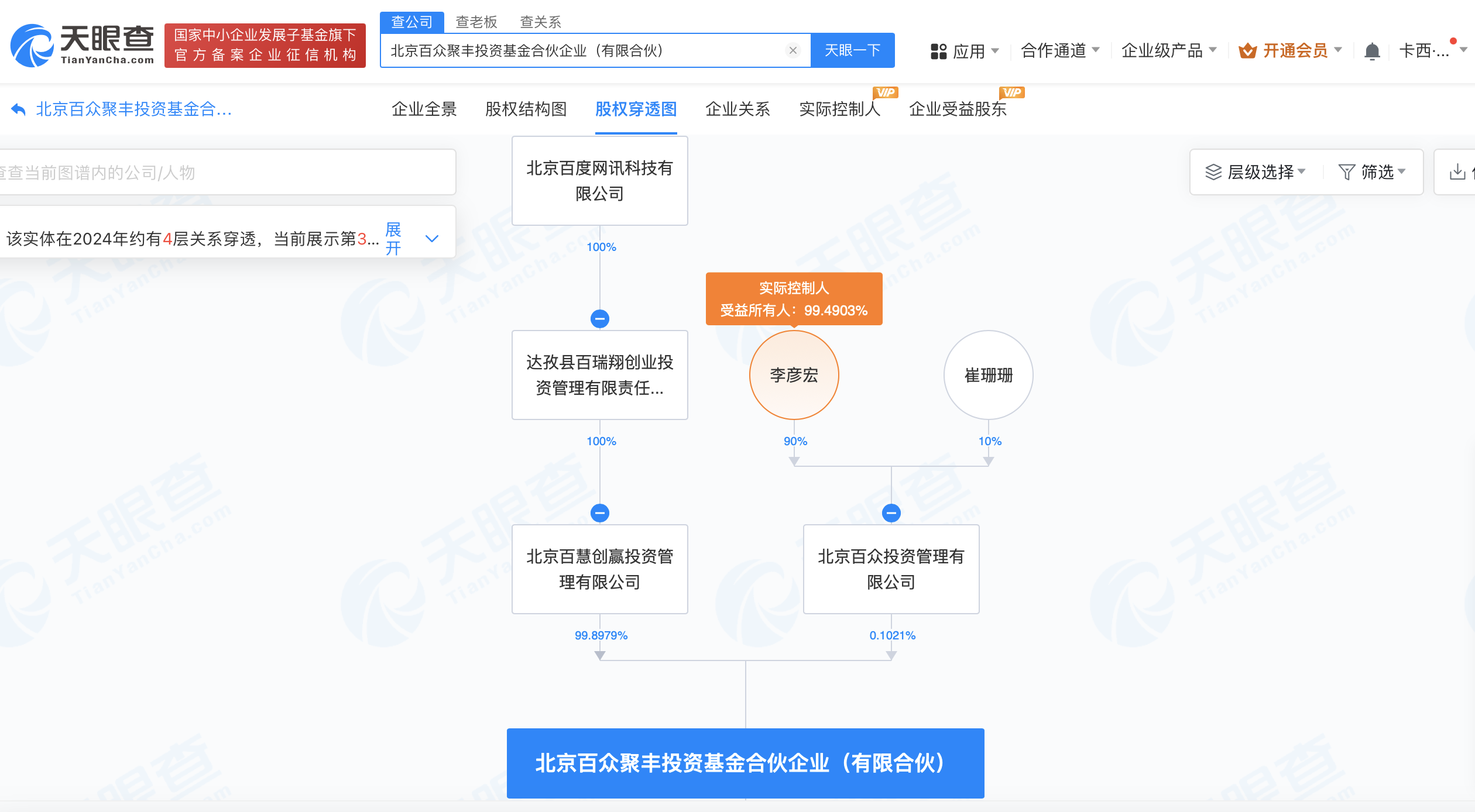Click the funnel icon beside 筛选
Image resolution: width=1475 pixels, height=812 pixels.
(x=1348, y=171)
